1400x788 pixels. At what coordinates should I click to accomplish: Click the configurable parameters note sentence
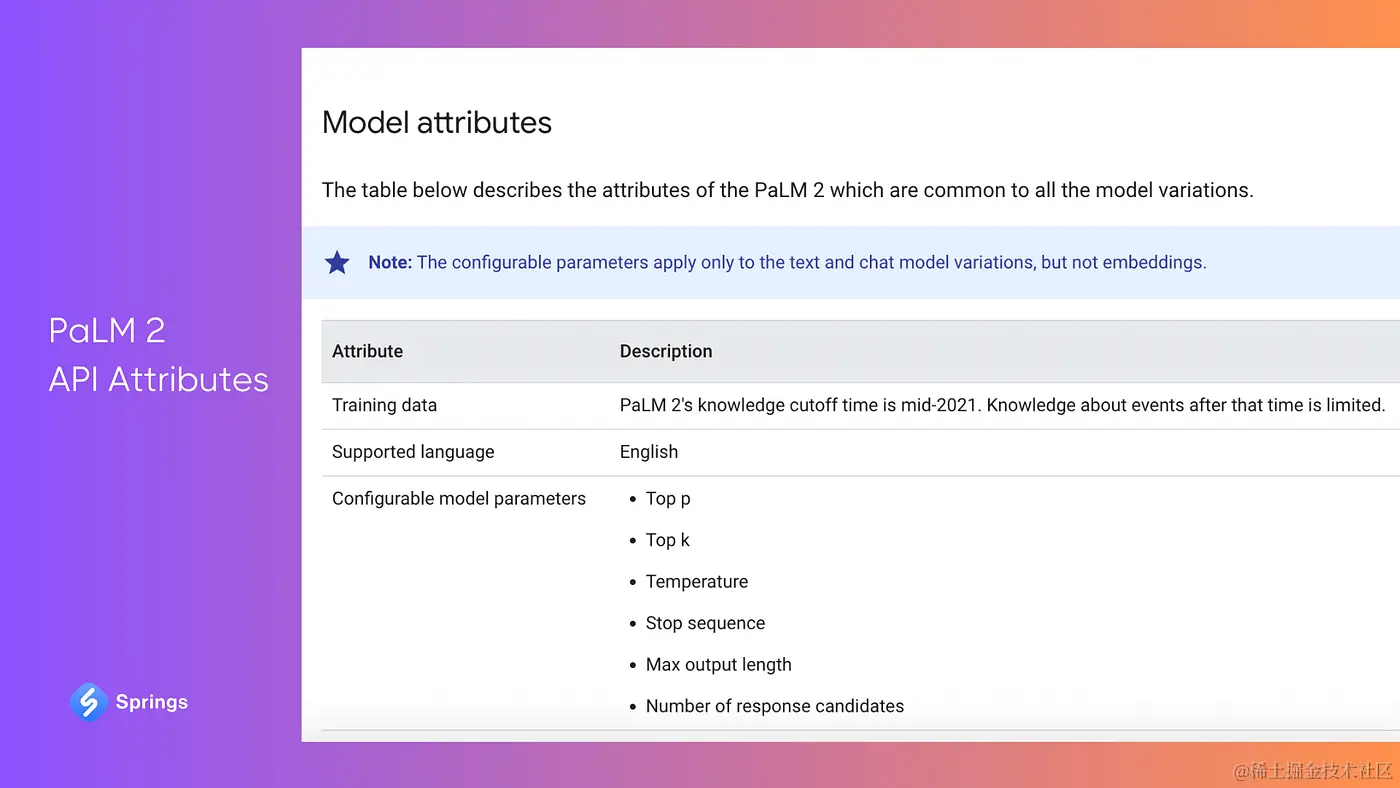pyautogui.click(x=811, y=263)
